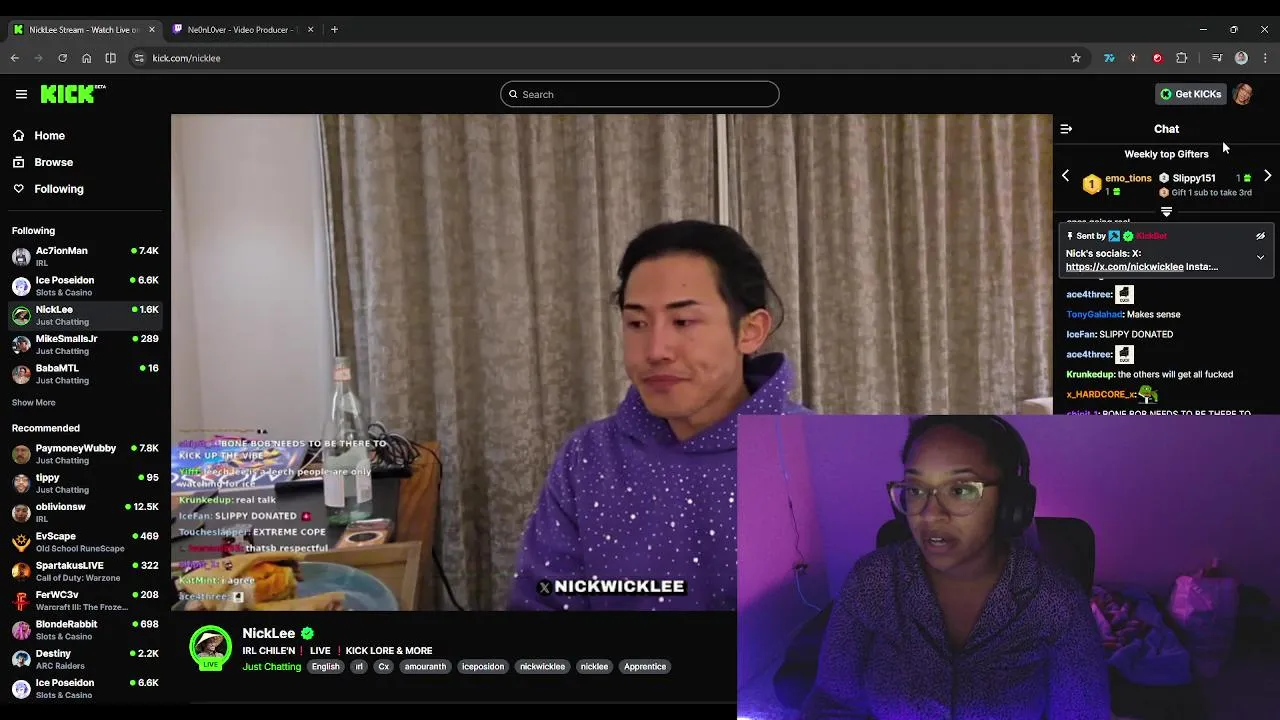1280x720 pixels.
Task: Open the 7TV extension icon
Action: click(x=1109, y=58)
